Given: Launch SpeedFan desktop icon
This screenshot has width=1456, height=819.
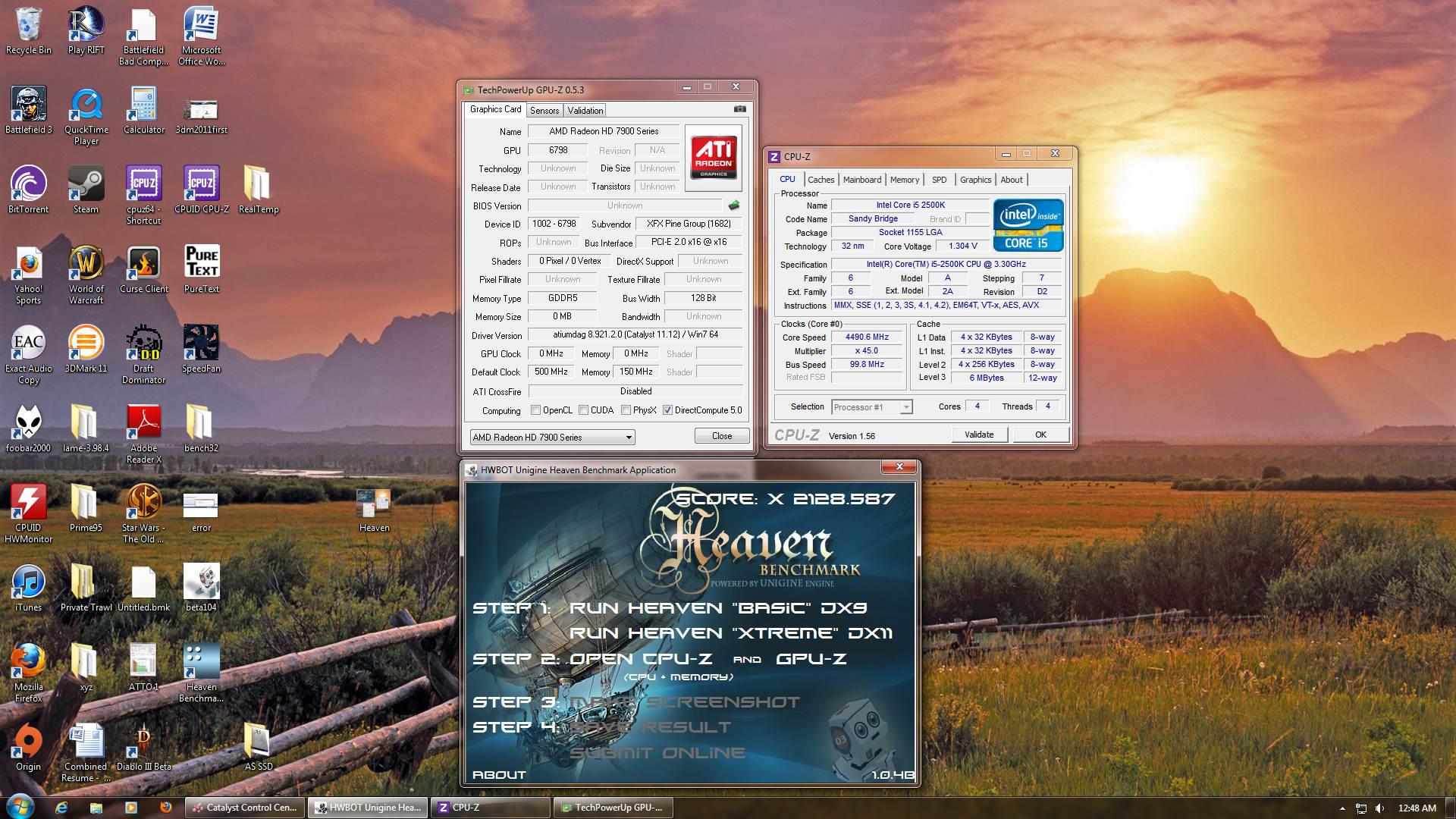Looking at the screenshot, I should [202, 350].
